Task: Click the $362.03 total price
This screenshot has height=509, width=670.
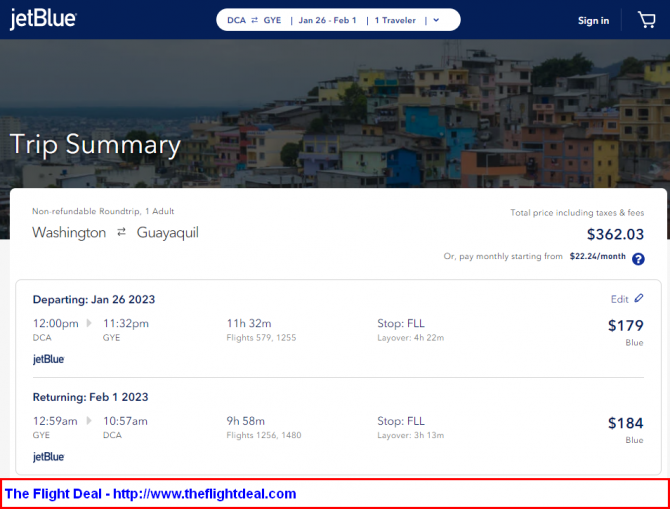Action: [x=615, y=234]
